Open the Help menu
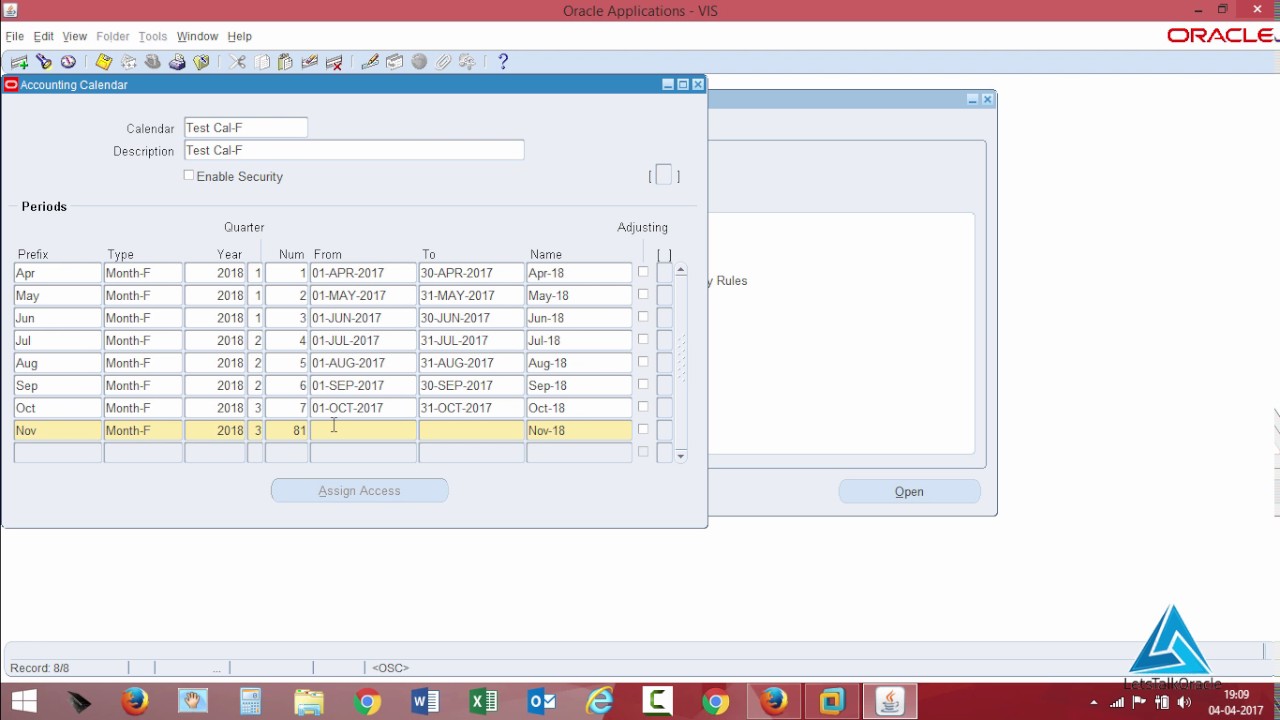This screenshot has width=1280, height=720. pos(240,36)
